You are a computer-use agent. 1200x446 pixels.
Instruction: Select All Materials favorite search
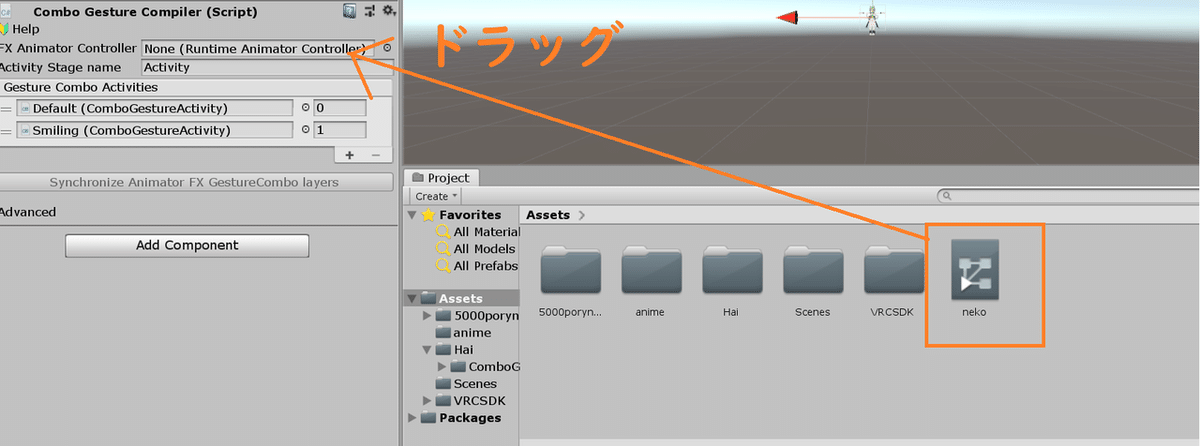477,232
